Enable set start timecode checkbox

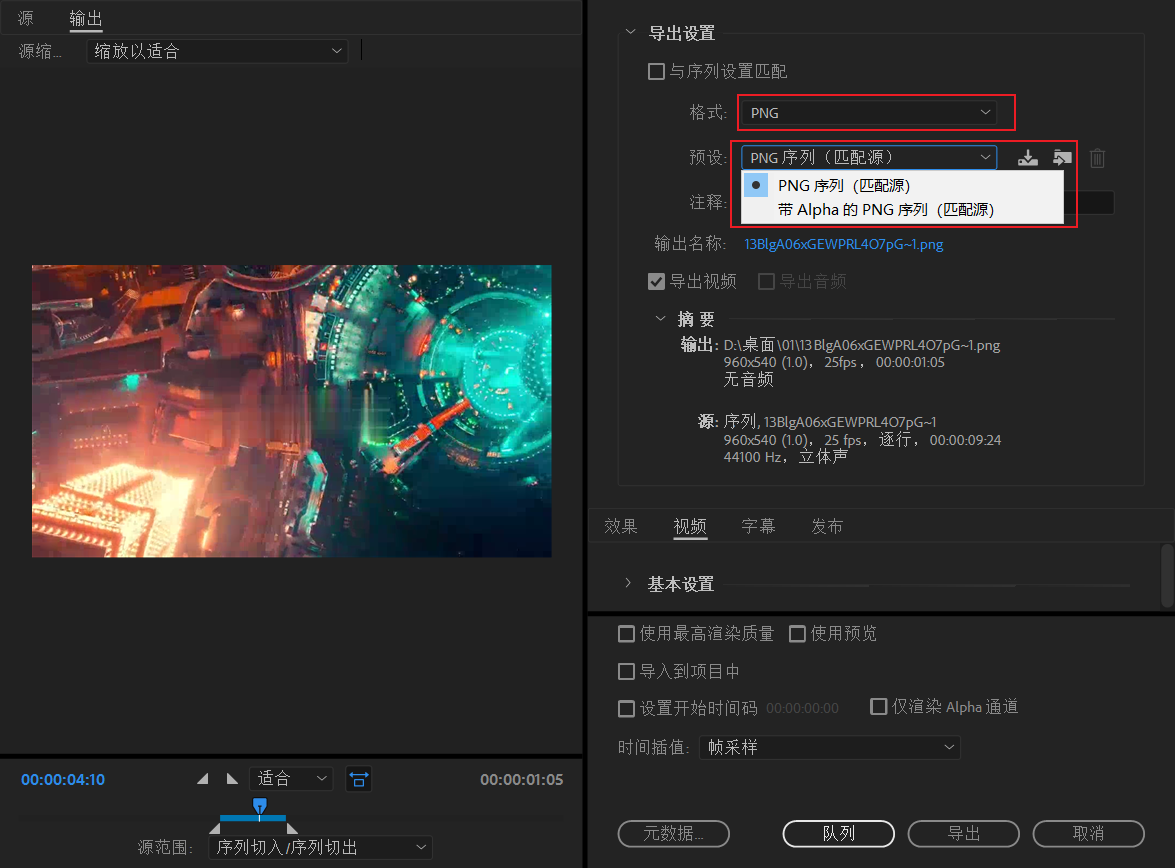click(x=626, y=708)
